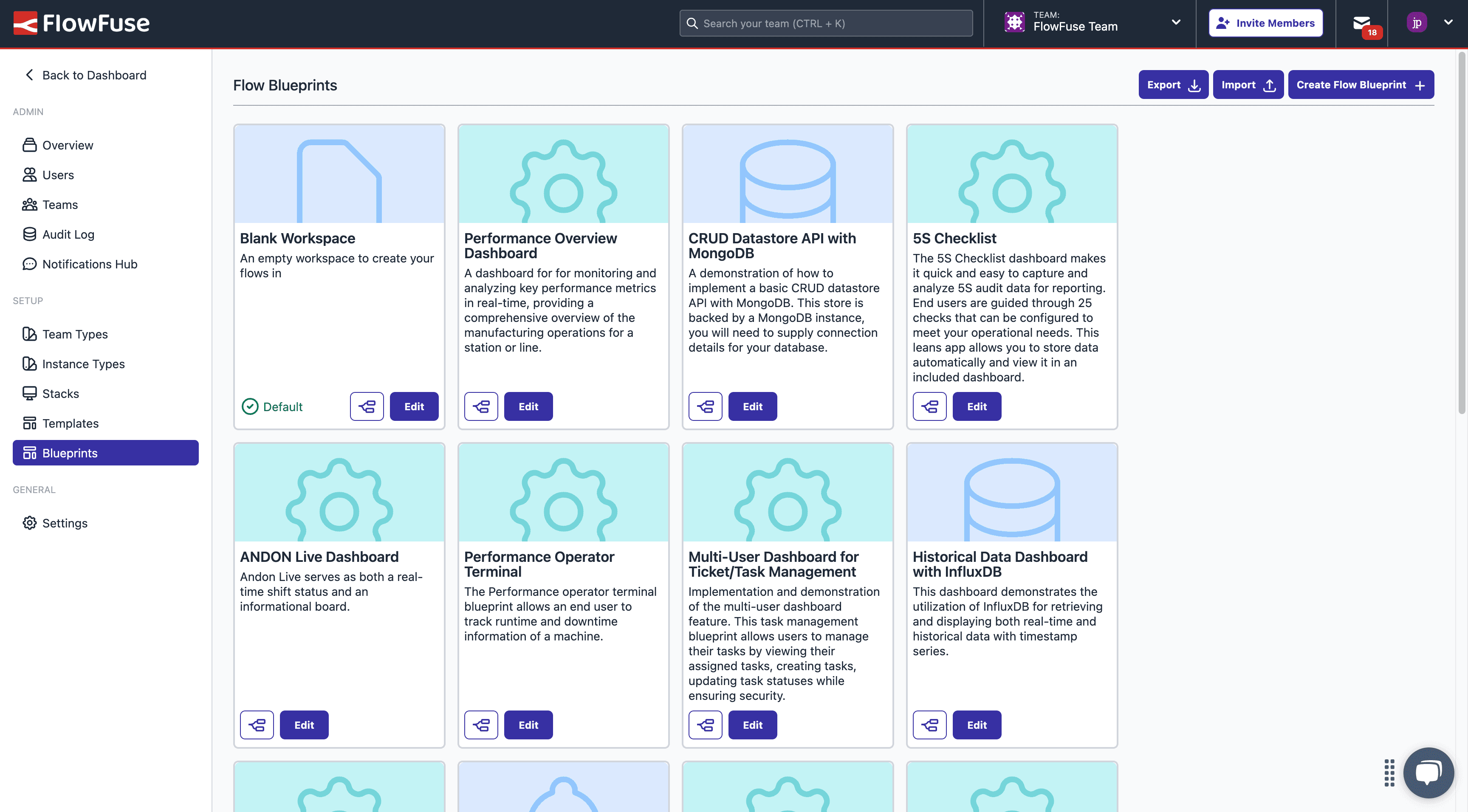Click inside the team search field

[825, 23]
